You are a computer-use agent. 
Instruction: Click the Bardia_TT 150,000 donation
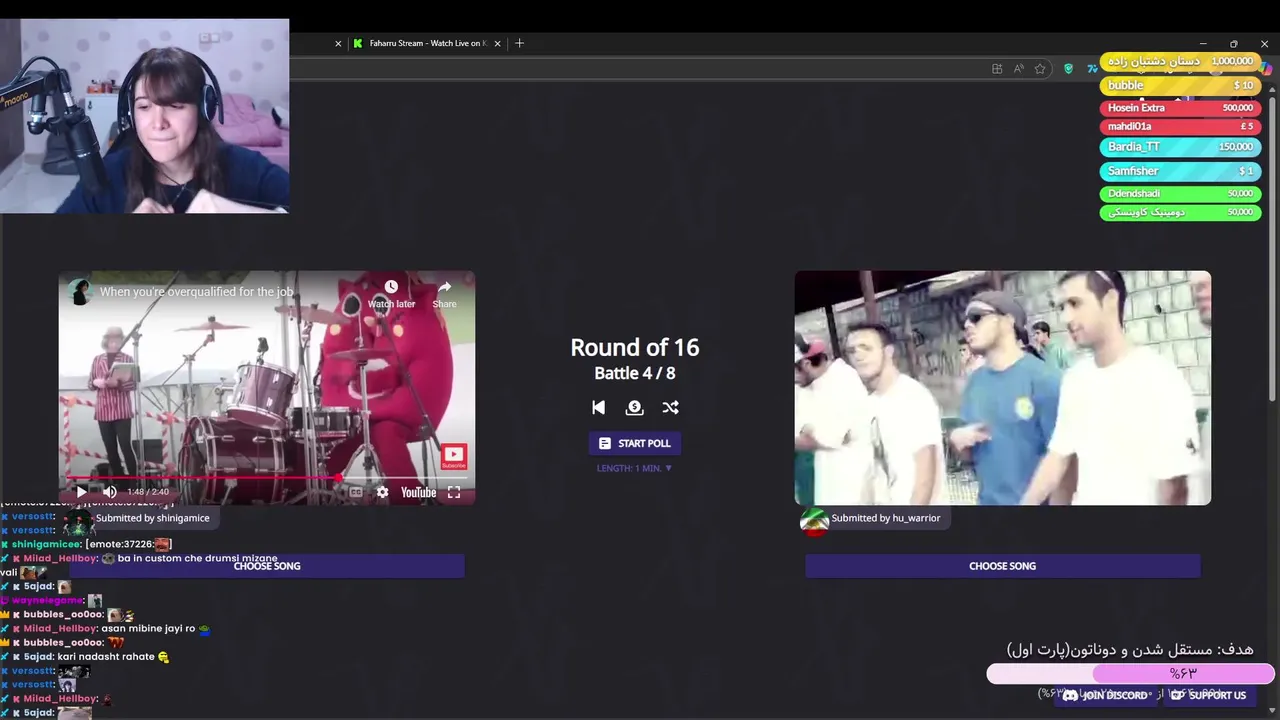(1180, 147)
